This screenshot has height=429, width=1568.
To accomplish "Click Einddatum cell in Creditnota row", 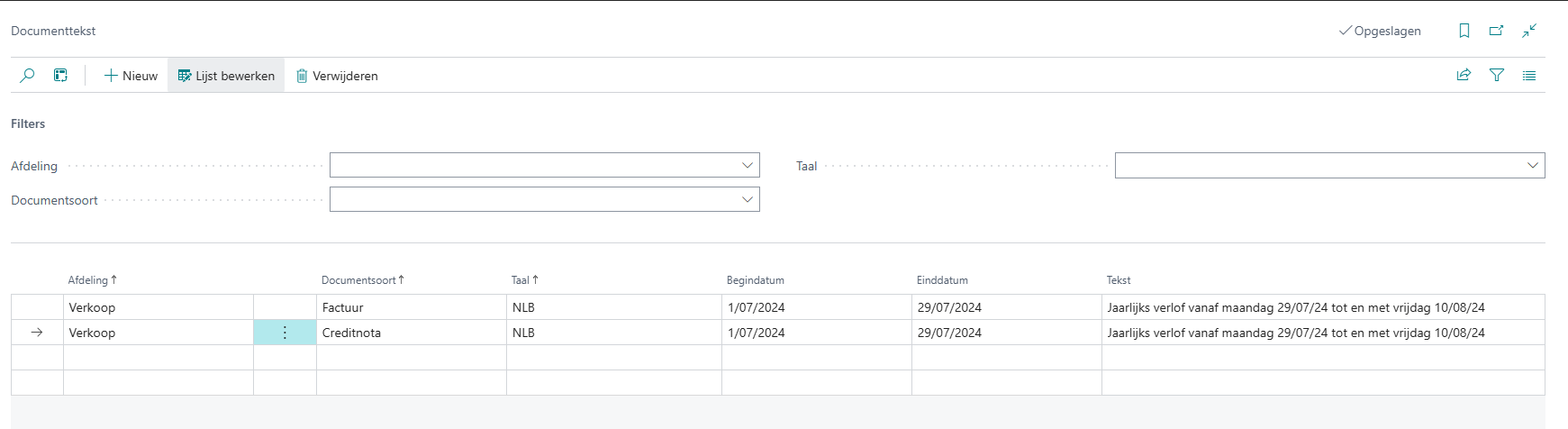I will 1005,333.
